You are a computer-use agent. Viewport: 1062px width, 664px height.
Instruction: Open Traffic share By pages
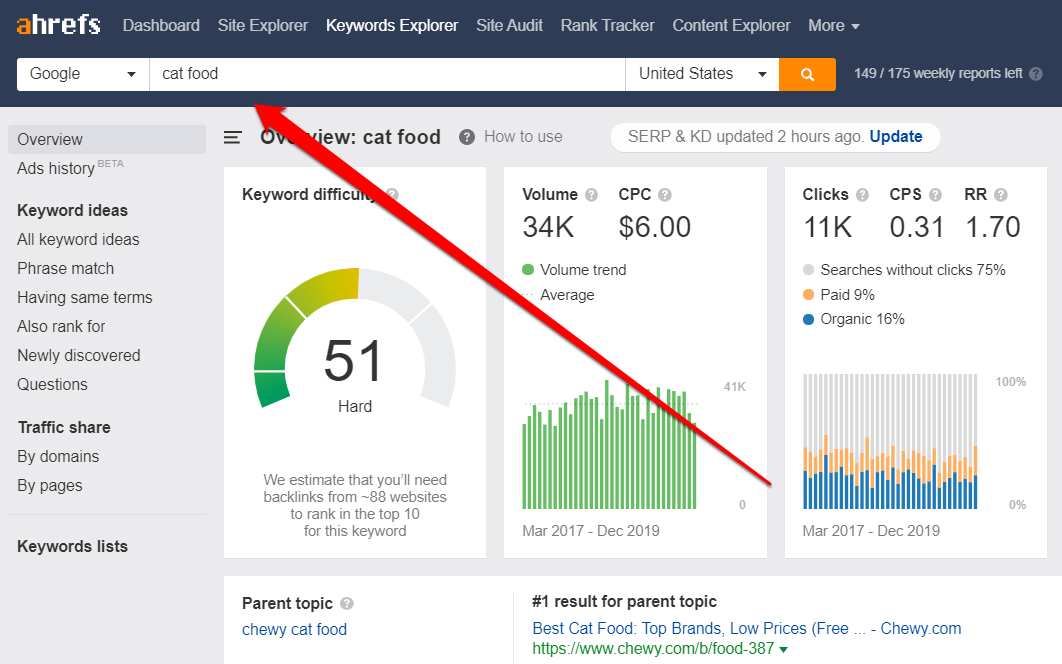(x=49, y=486)
